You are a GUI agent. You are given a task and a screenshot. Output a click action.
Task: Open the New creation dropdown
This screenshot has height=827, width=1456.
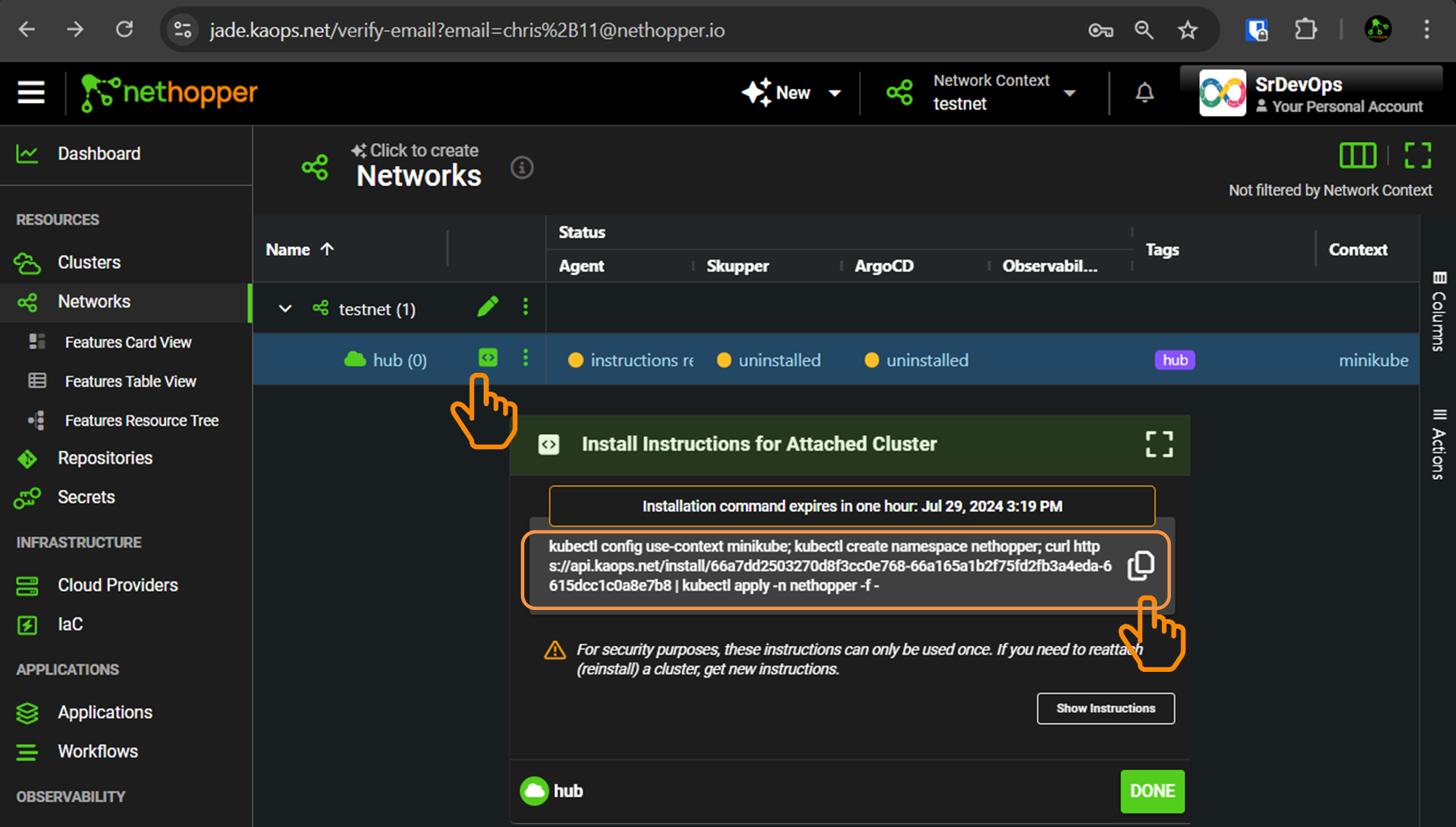792,93
